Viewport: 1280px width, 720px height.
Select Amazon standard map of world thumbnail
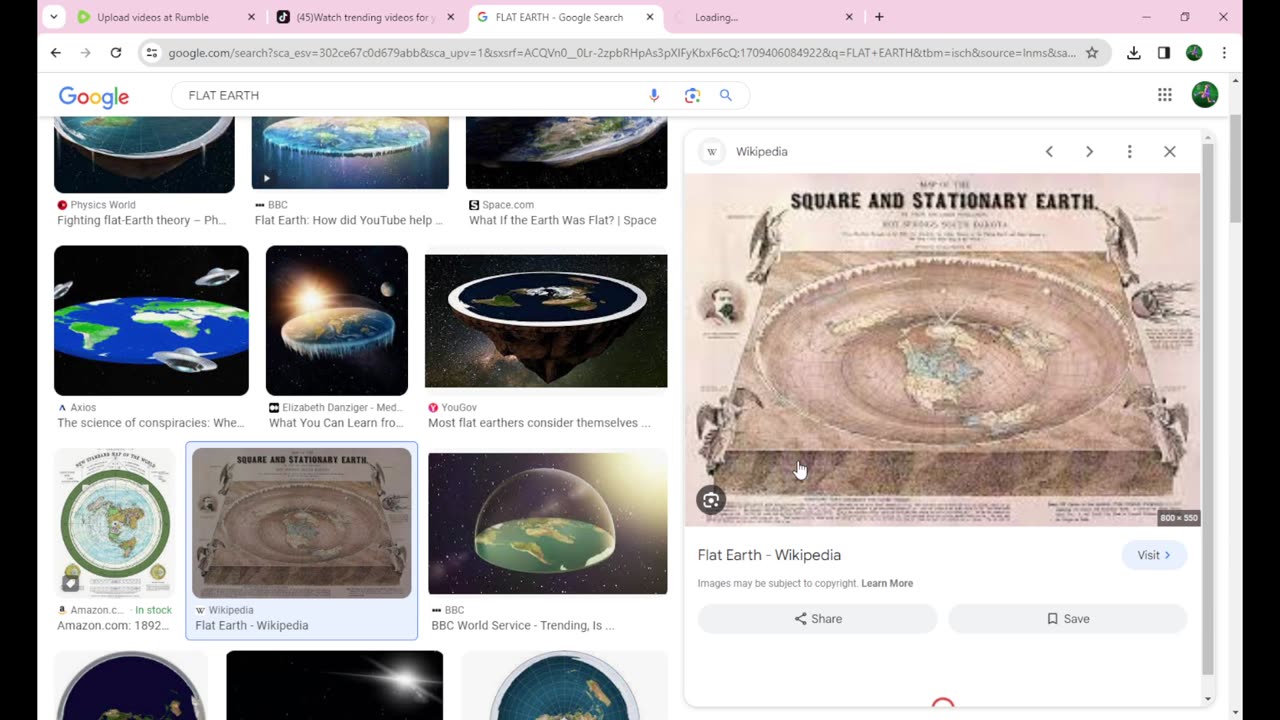click(115, 522)
